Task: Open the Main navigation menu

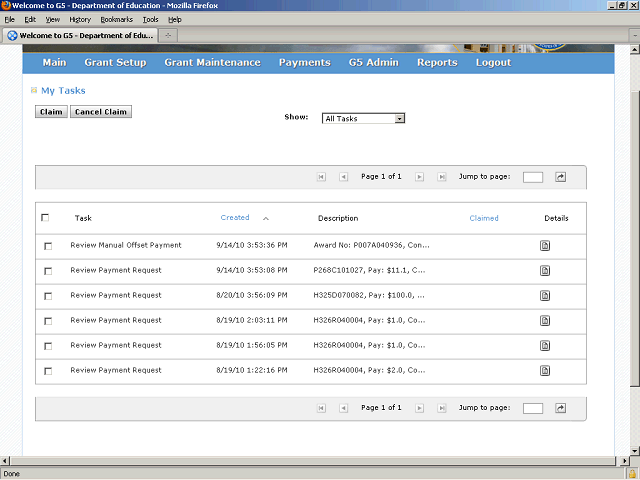Action: coord(54,62)
